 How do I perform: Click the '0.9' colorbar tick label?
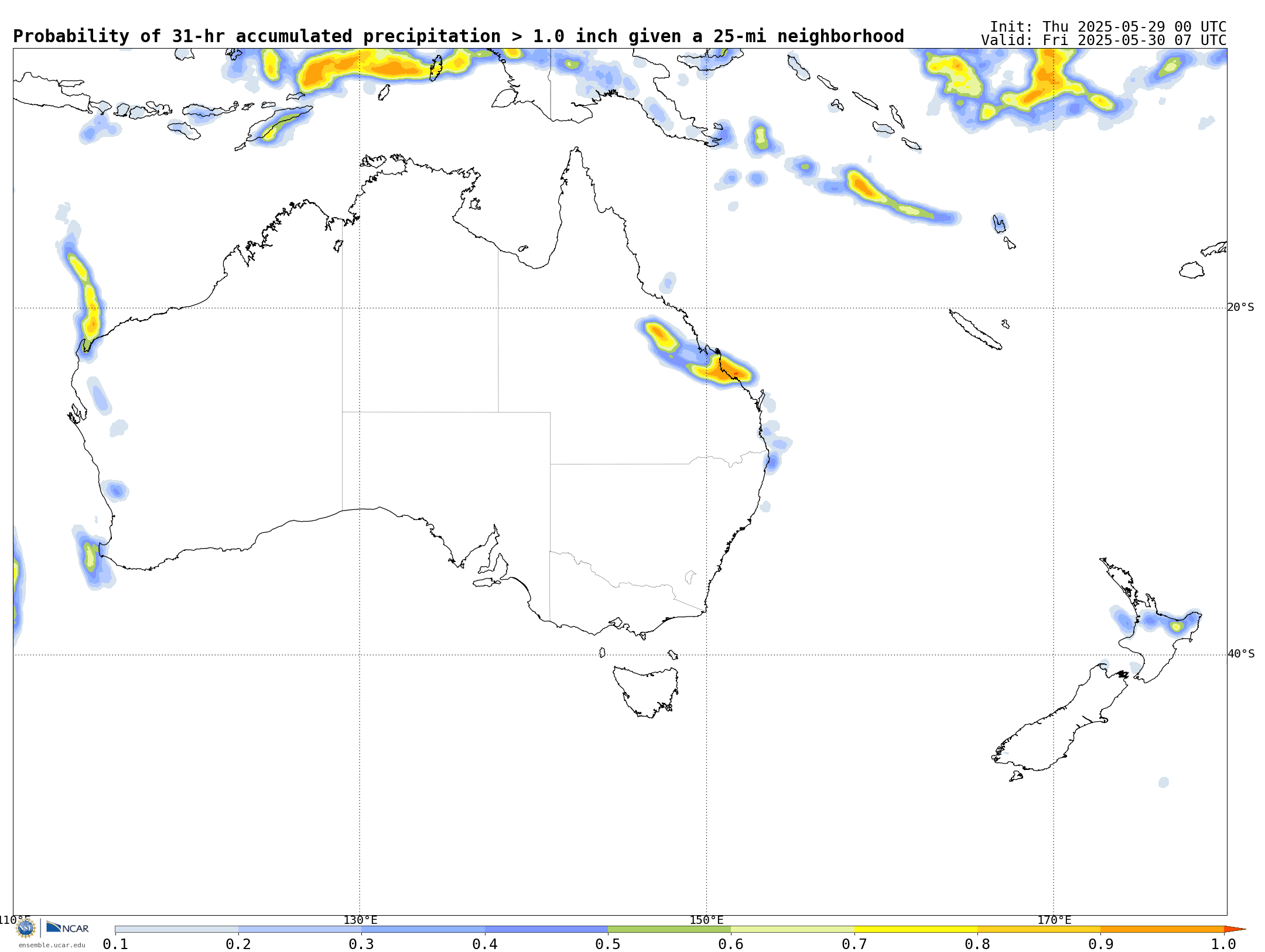[x=1101, y=944]
